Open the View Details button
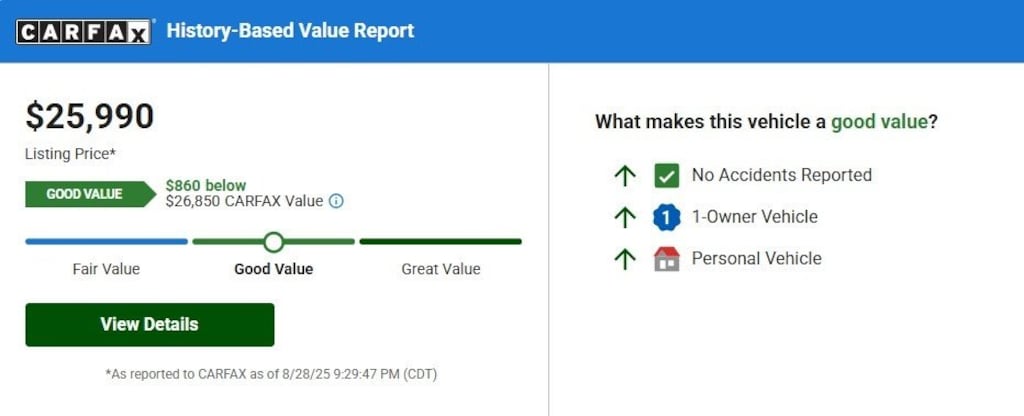The image size is (1024, 416). (150, 325)
